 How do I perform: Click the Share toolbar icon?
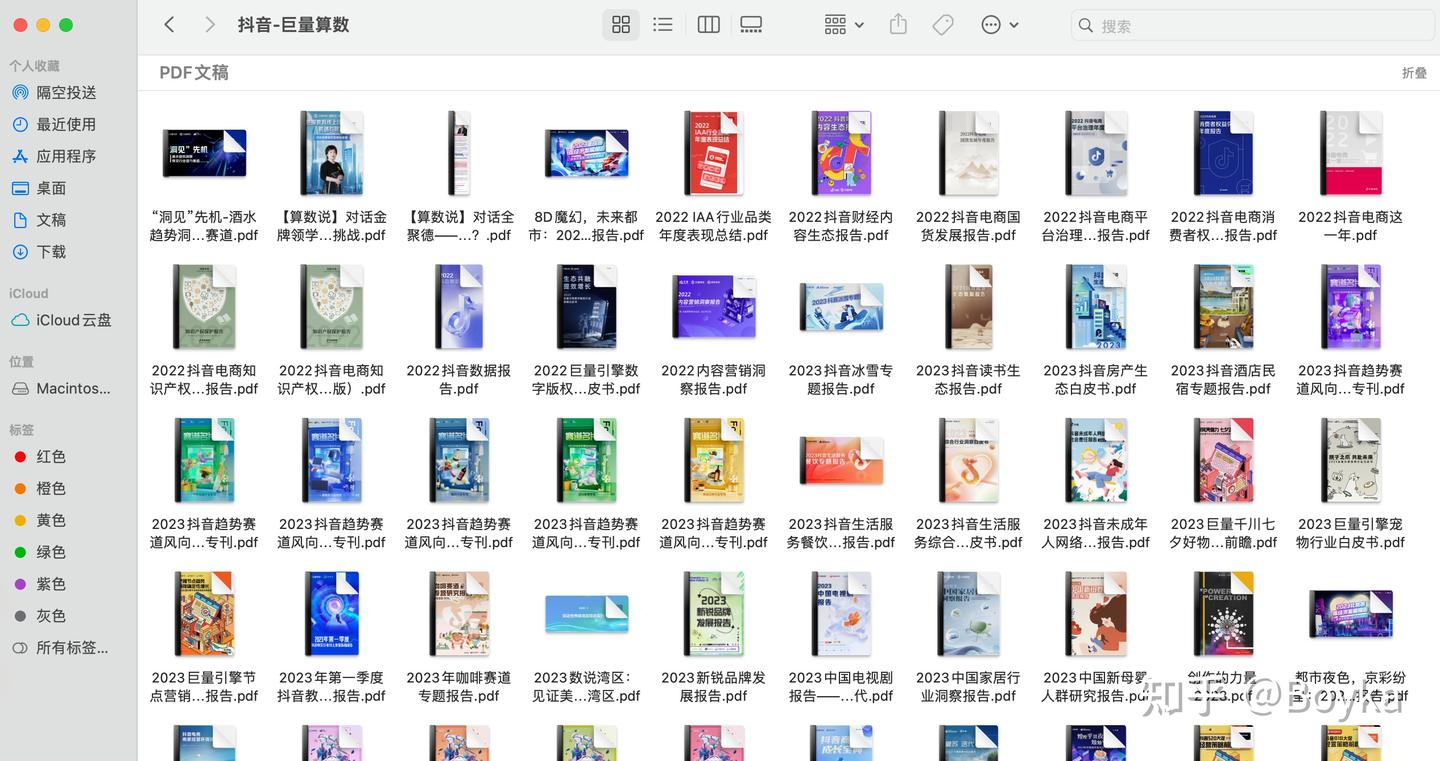pyautogui.click(x=898, y=25)
